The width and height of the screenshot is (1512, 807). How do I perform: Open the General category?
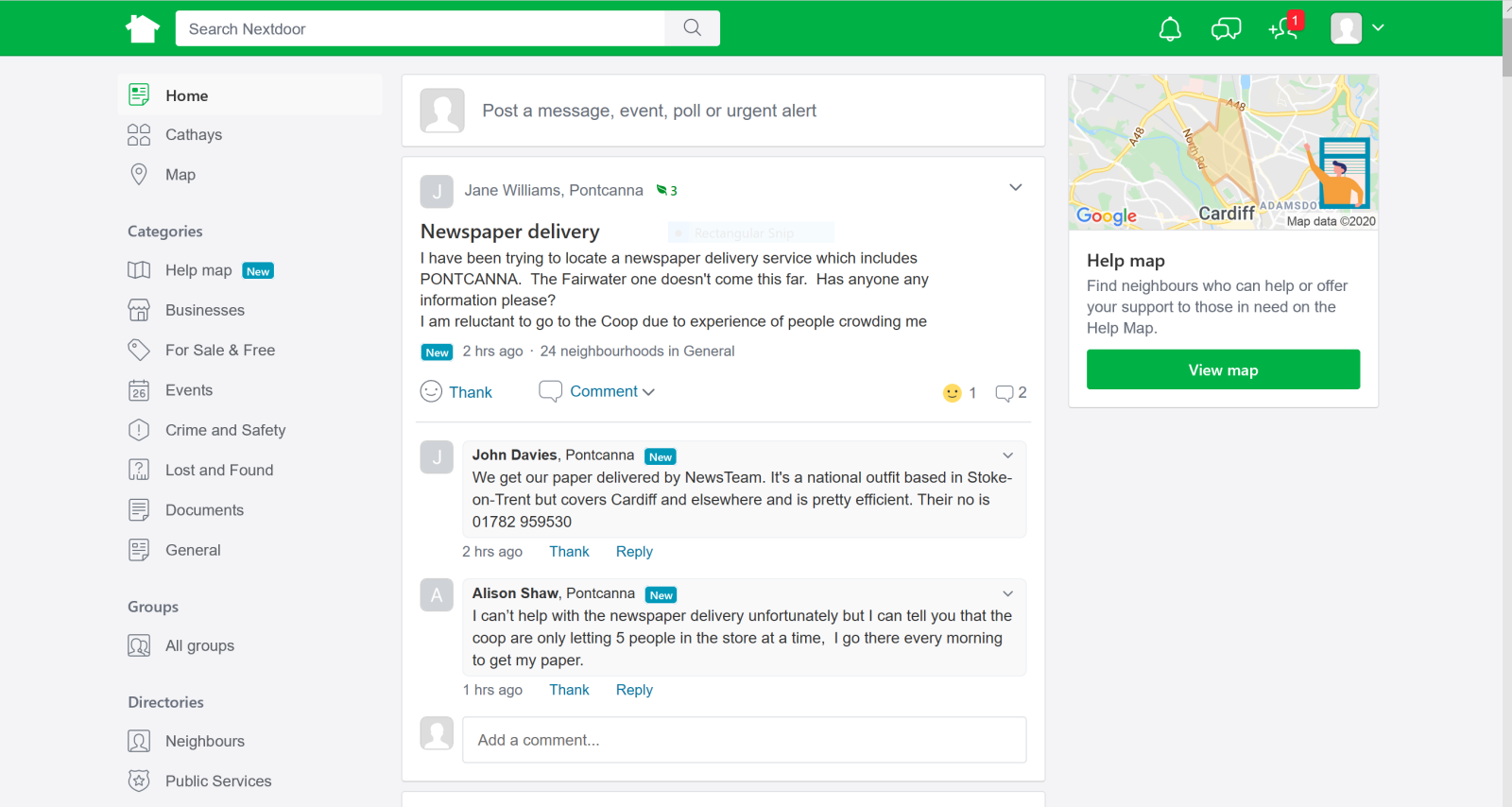[x=193, y=550]
